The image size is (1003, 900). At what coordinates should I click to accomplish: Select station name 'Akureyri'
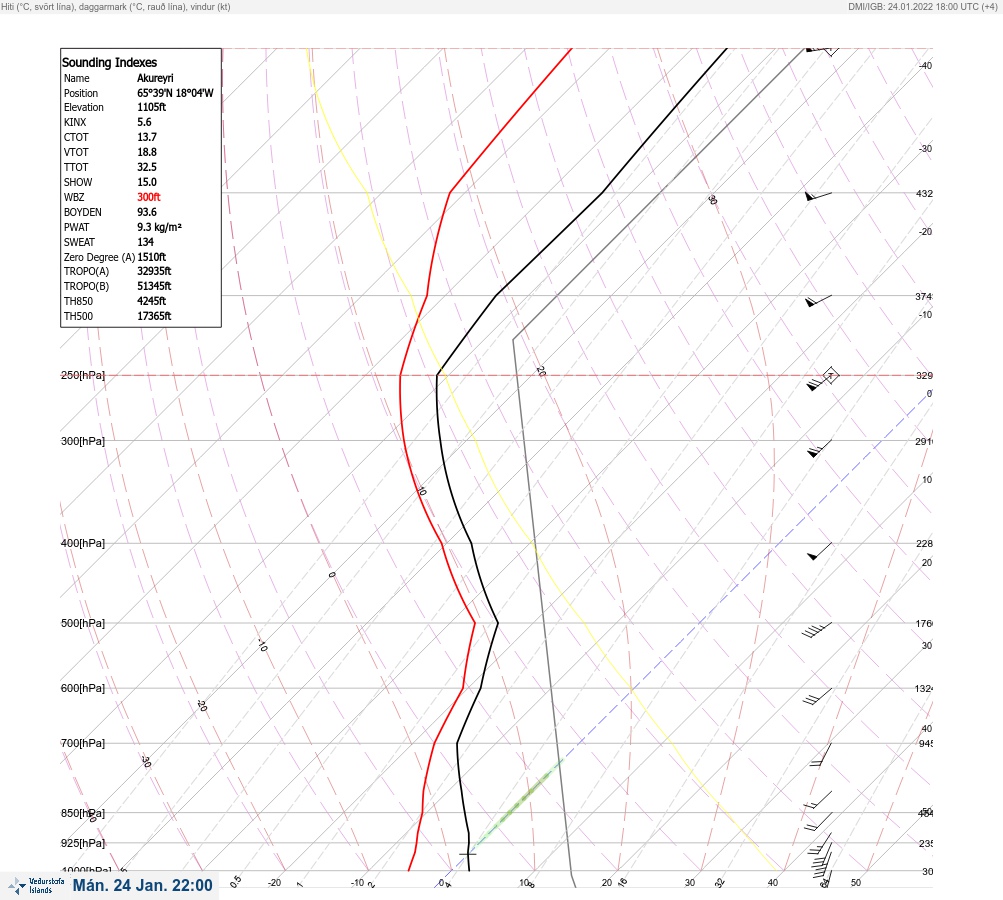155,78
